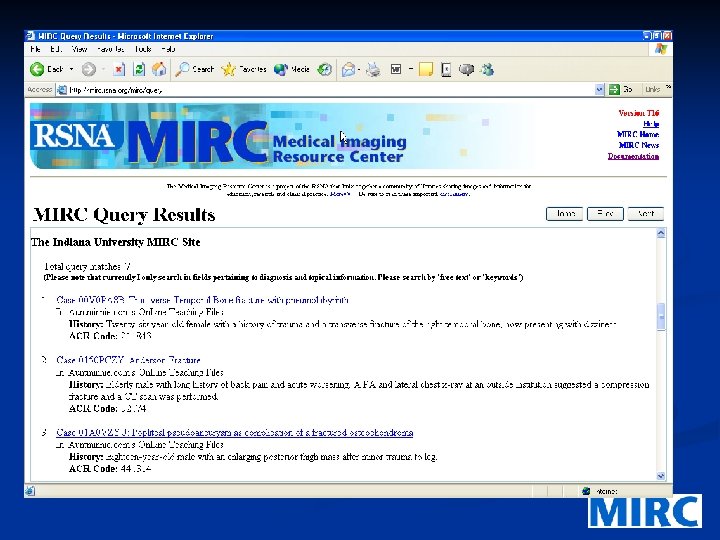Open the Favorites star toolbar button
The image size is (720, 540).
tap(243, 69)
